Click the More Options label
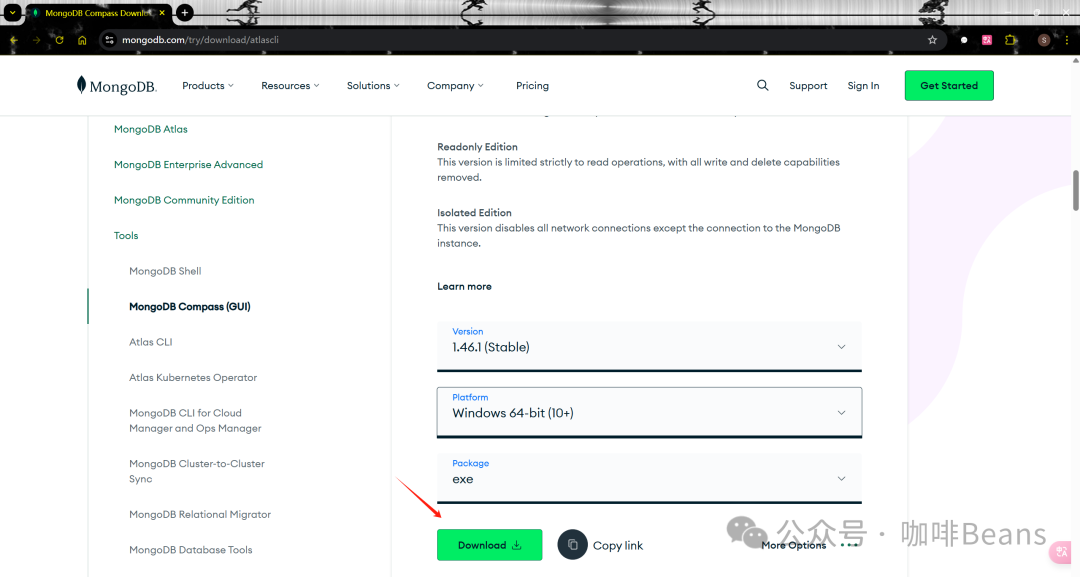 pos(793,545)
